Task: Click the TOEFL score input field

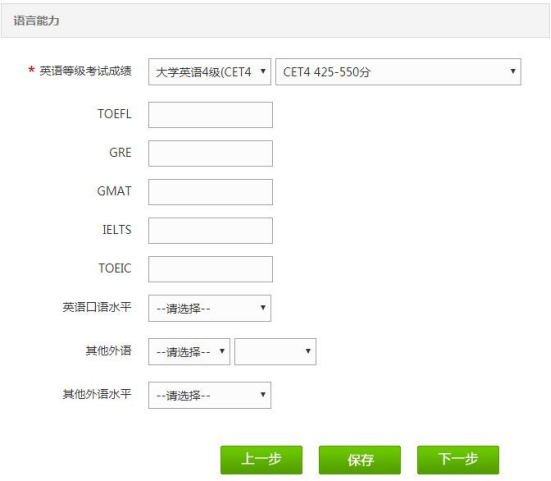Action: (210, 115)
